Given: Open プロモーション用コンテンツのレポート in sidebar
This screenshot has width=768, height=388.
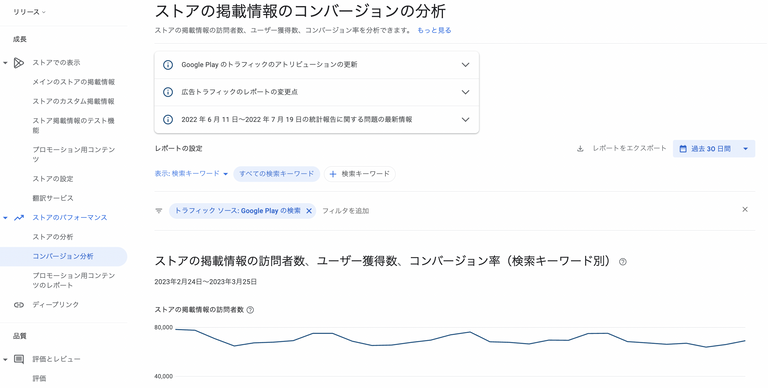Looking at the screenshot, I should pos(74,280).
